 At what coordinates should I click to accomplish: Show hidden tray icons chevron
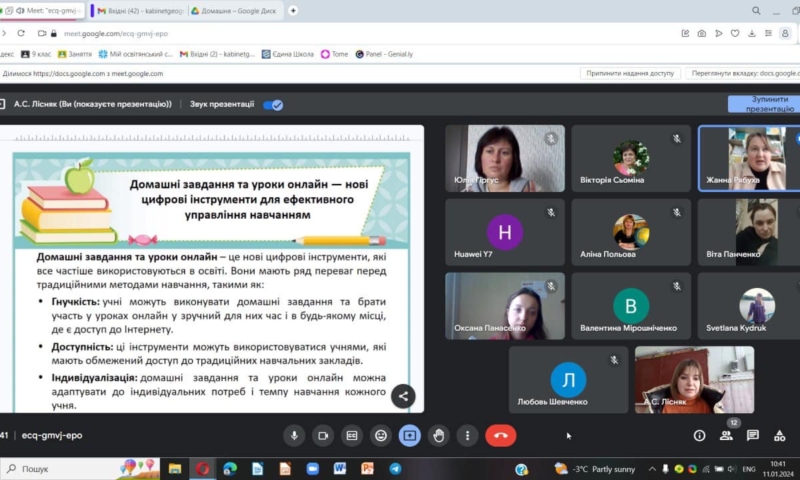tap(653, 469)
